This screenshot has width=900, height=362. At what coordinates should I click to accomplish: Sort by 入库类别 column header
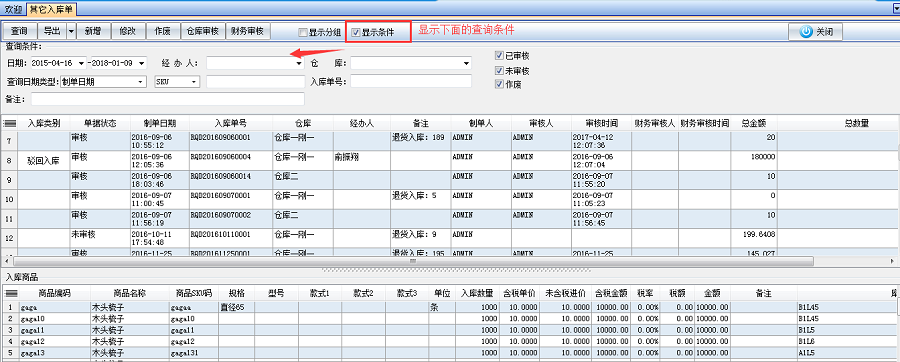(x=44, y=123)
